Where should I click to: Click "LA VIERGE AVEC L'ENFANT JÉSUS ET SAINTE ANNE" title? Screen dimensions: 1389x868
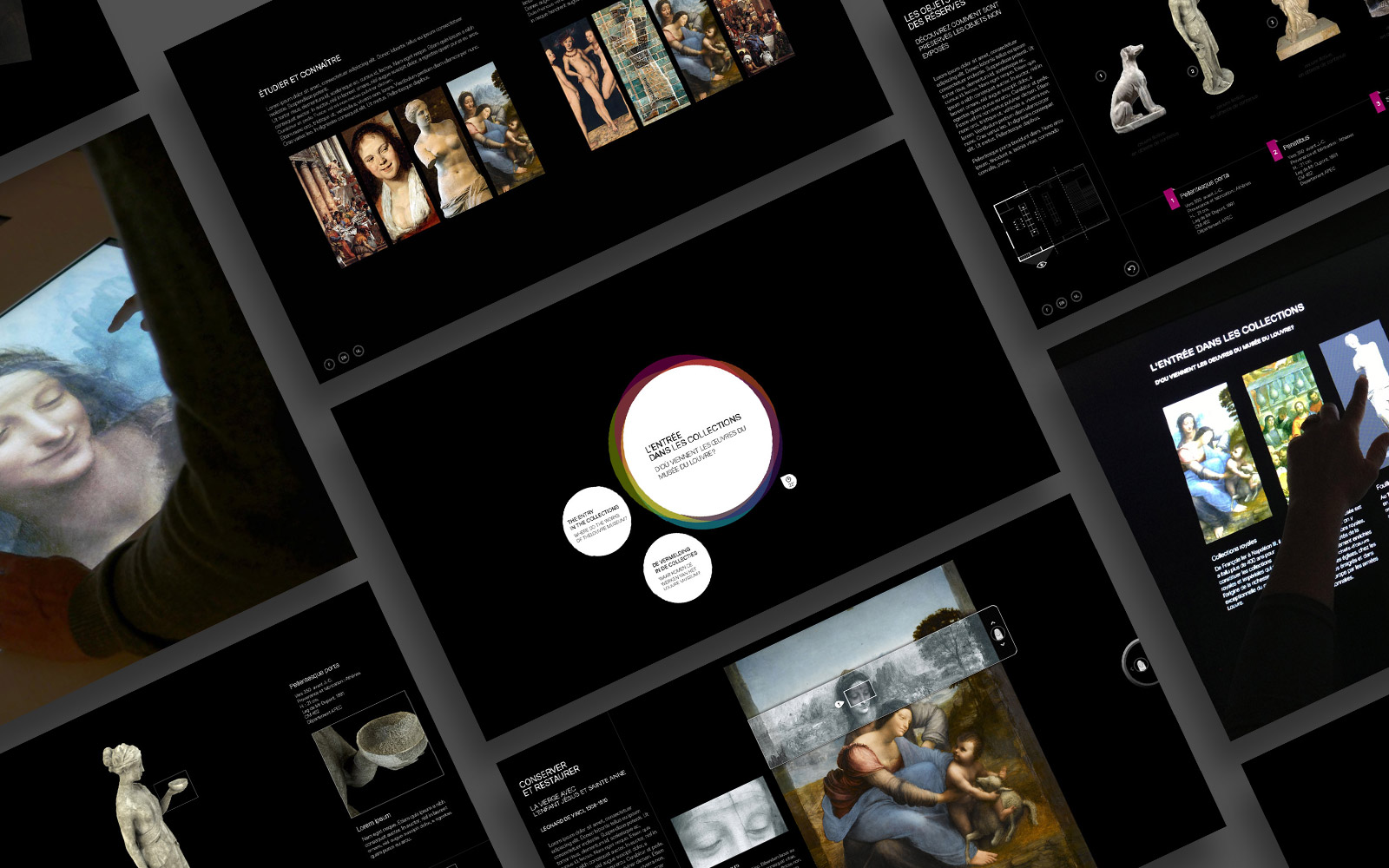coord(578,792)
